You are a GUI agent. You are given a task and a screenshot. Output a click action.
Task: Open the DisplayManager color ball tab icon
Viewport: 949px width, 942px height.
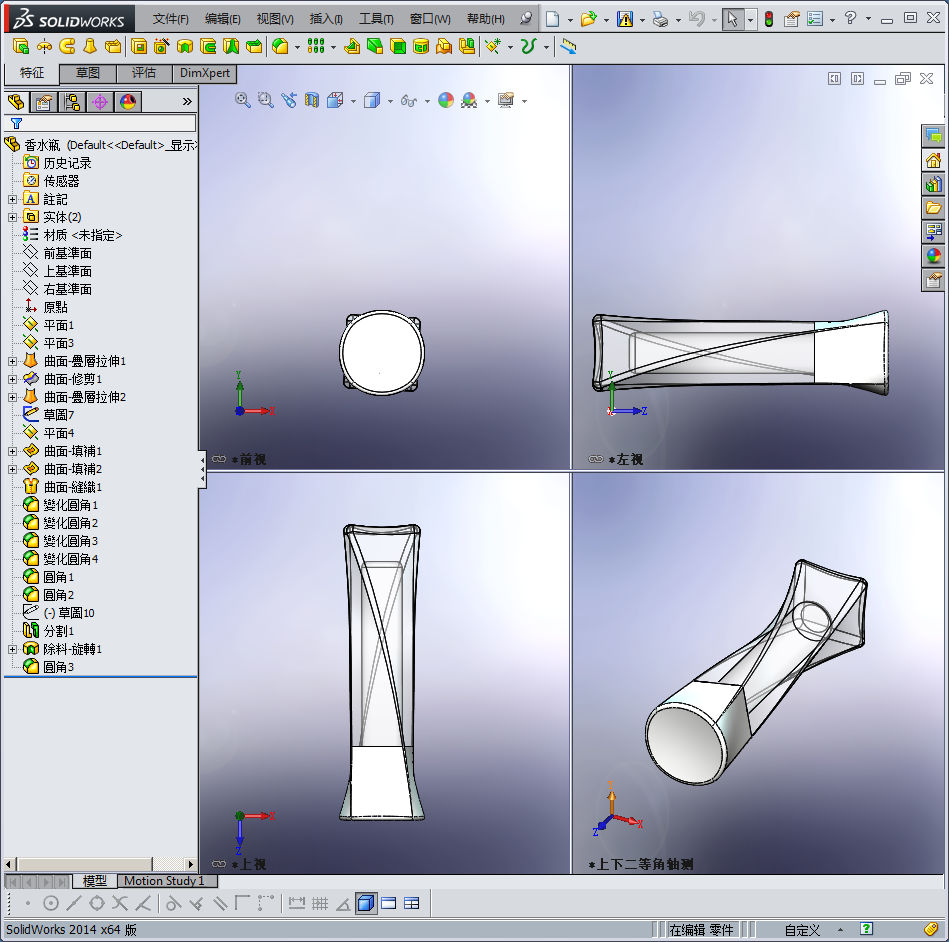(x=128, y=102)
